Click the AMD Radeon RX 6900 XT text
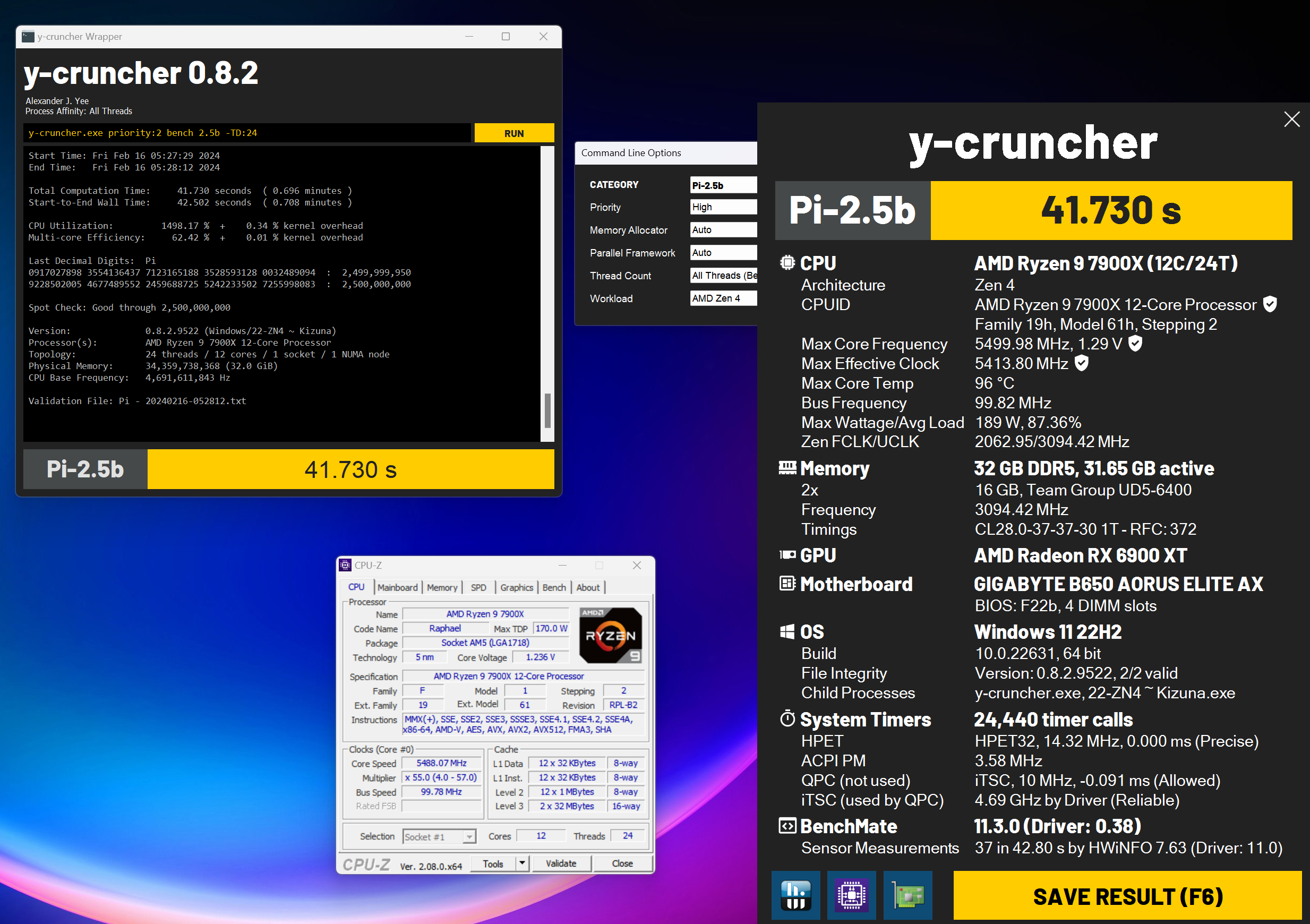Viewport: 1310px width, 924px height. (1081, 555)
